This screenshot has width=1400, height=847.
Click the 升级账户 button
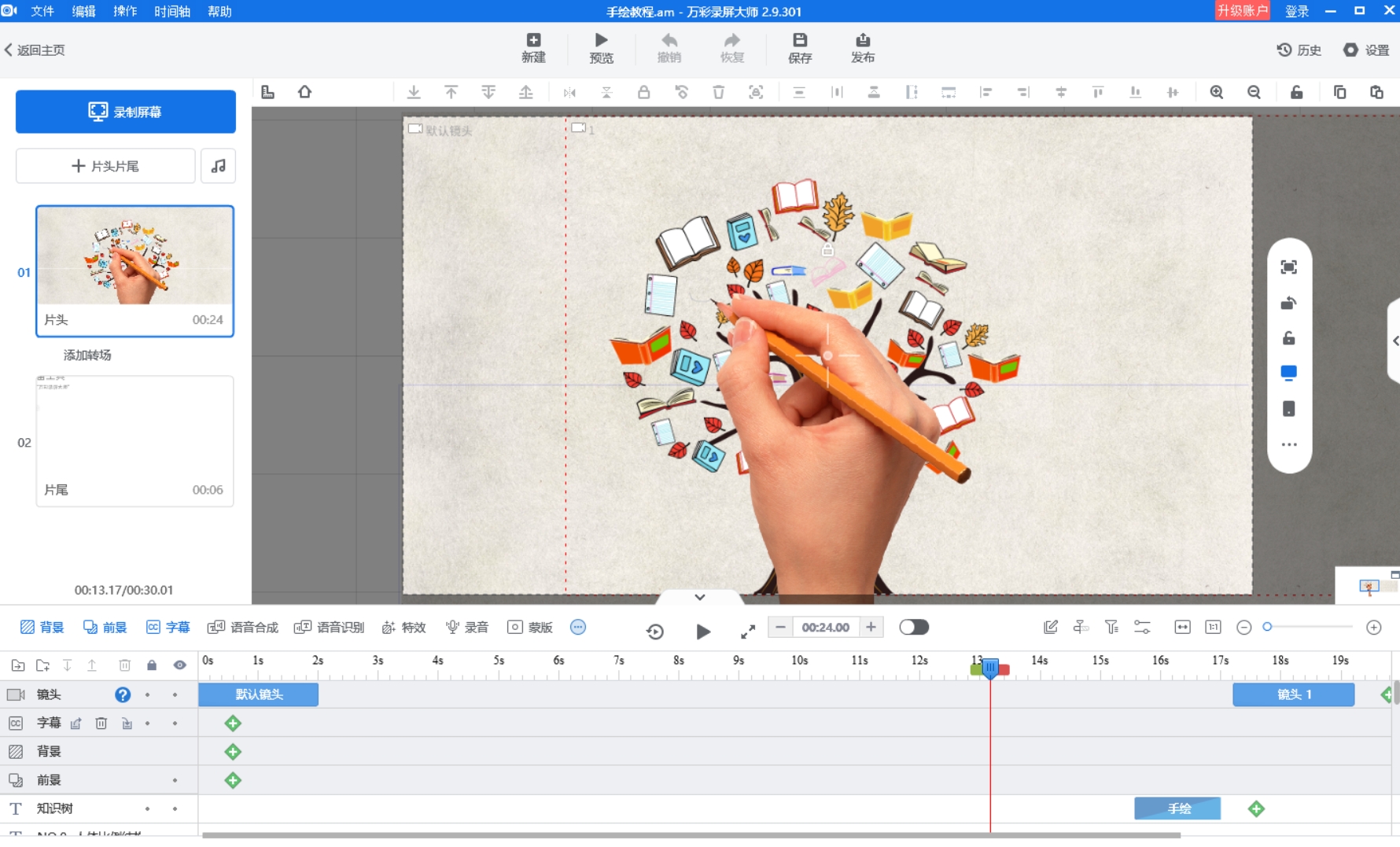(x=1242, y=10)
